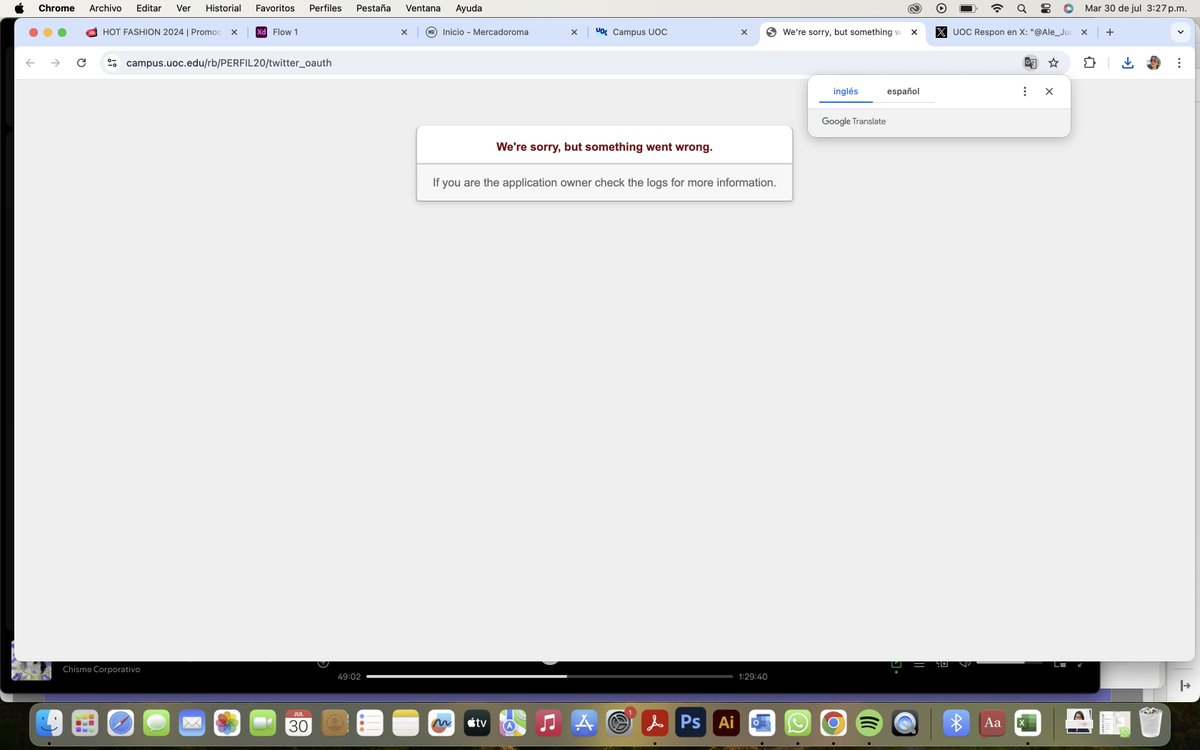Click the playback progress bar of background player

coord(549,677)
